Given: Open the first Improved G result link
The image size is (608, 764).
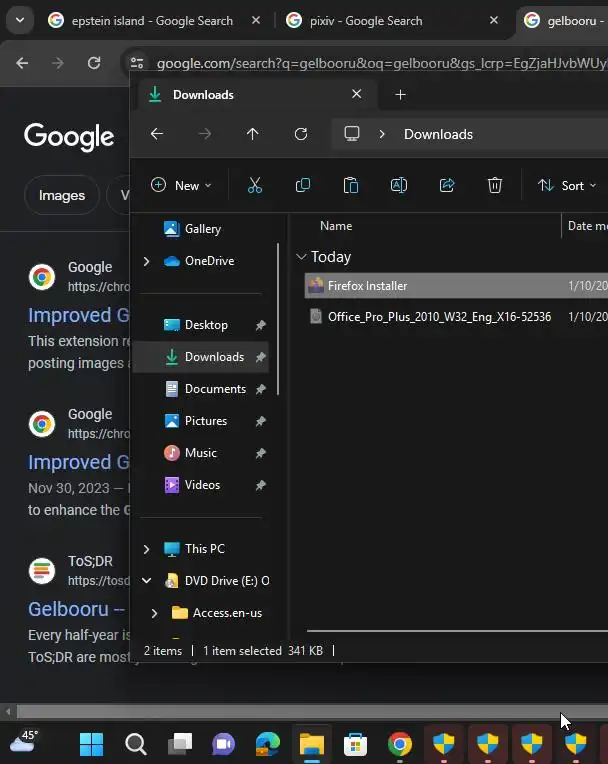Looking at the screenshot, I should pos(78,315).
